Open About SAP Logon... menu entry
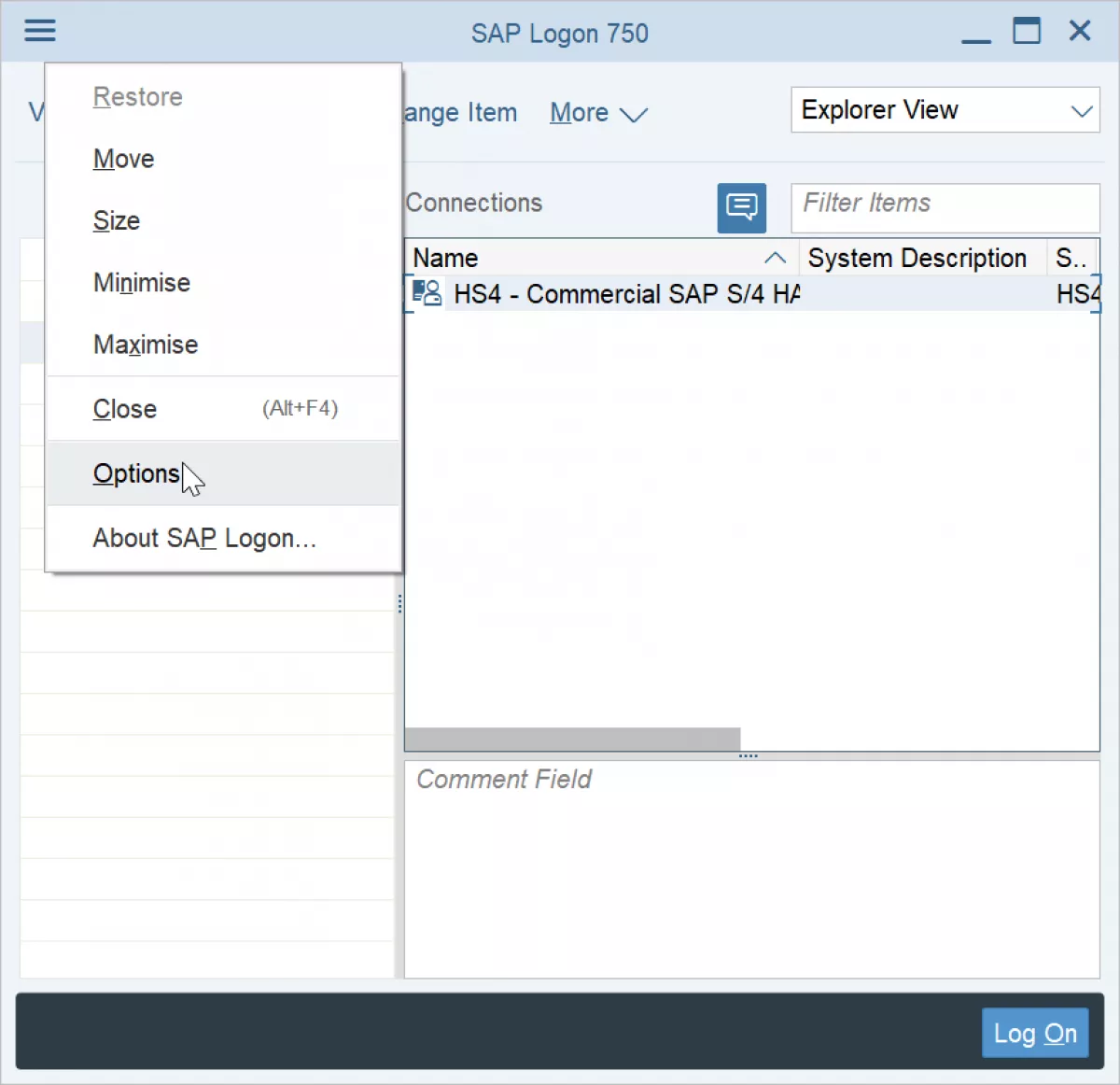Screen dimensions: 1120x1085 tap(223, 538)
